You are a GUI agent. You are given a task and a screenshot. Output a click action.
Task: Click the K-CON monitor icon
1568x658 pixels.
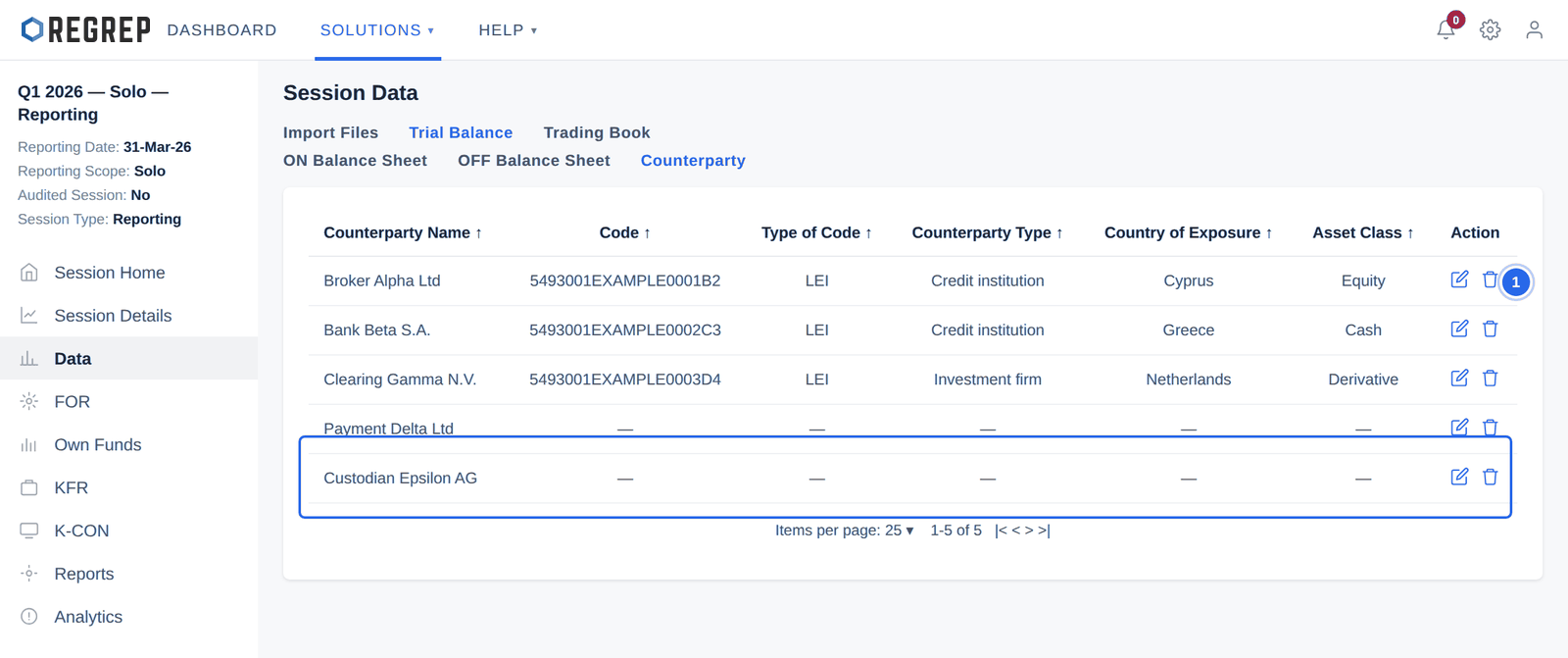point(29,531)
